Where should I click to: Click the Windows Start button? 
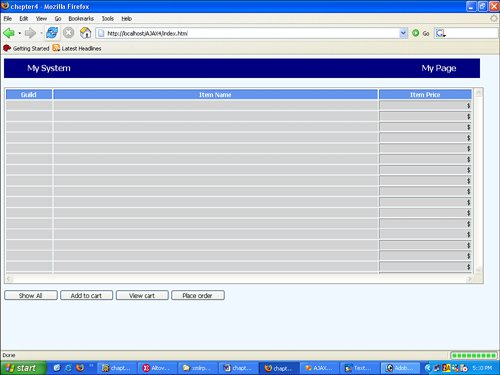point(22,368)
